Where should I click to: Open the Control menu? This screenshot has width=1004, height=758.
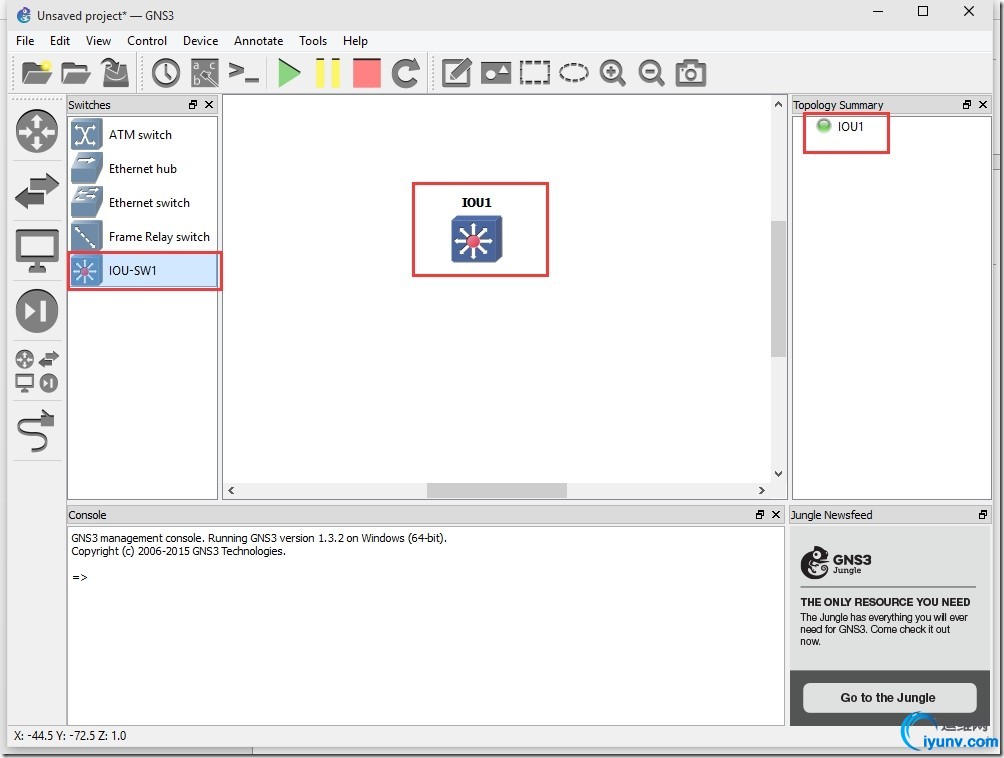click(147, 40)
